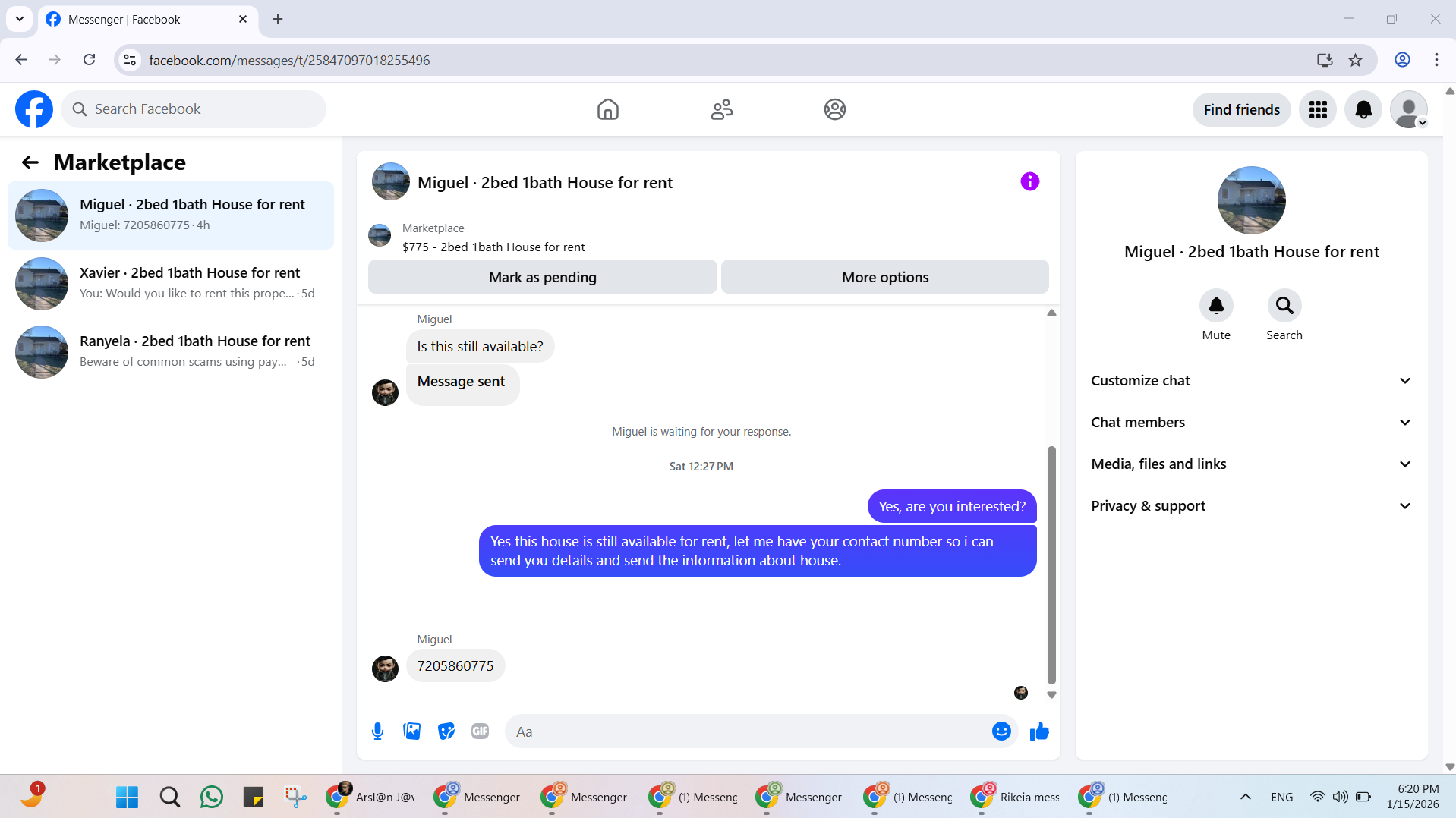Open the $775 2bed 1bath listing link
Viewport: 1456px width, 818px height.
(x=493, y=247)
